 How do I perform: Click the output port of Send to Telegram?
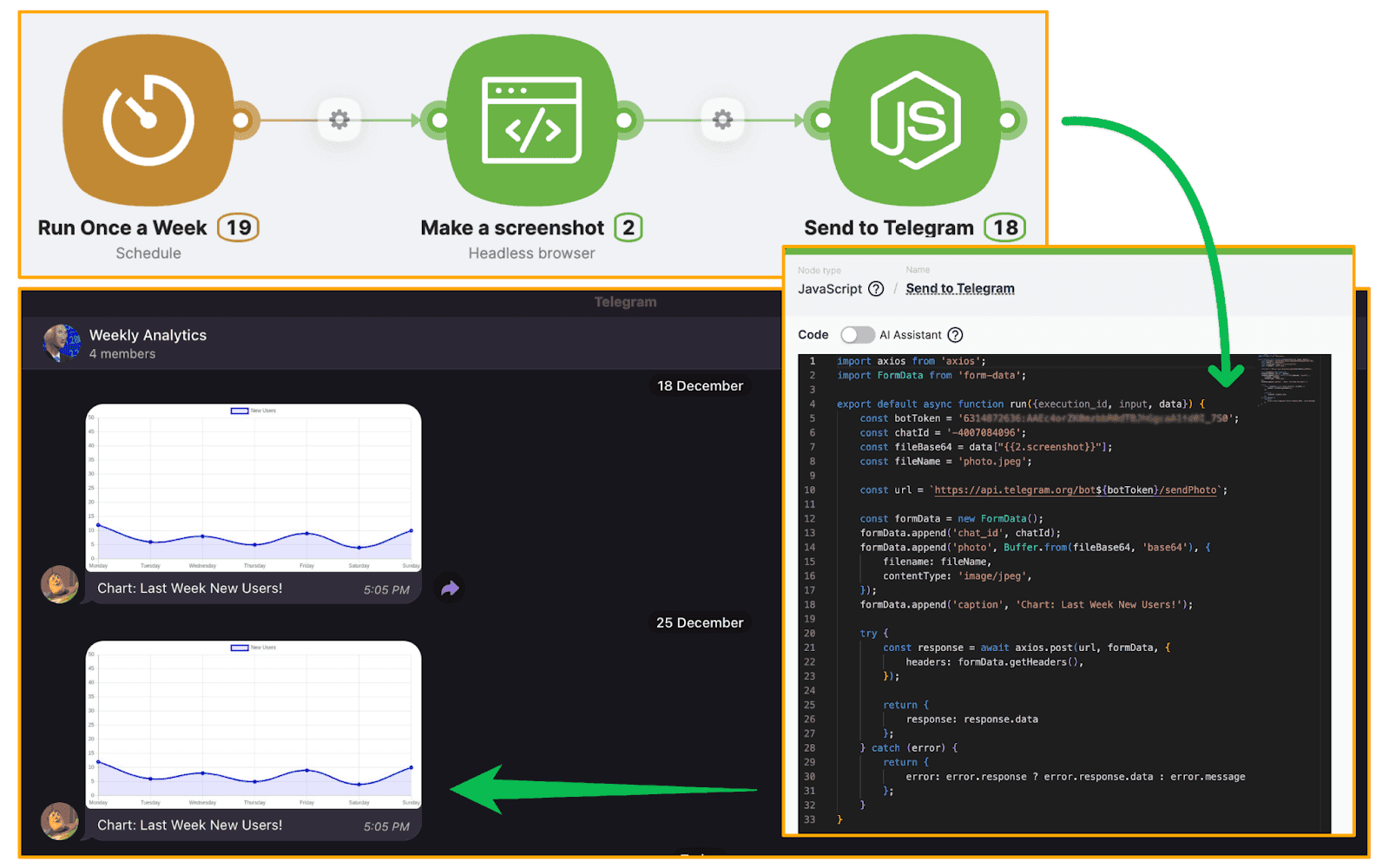pos(1008,121)
